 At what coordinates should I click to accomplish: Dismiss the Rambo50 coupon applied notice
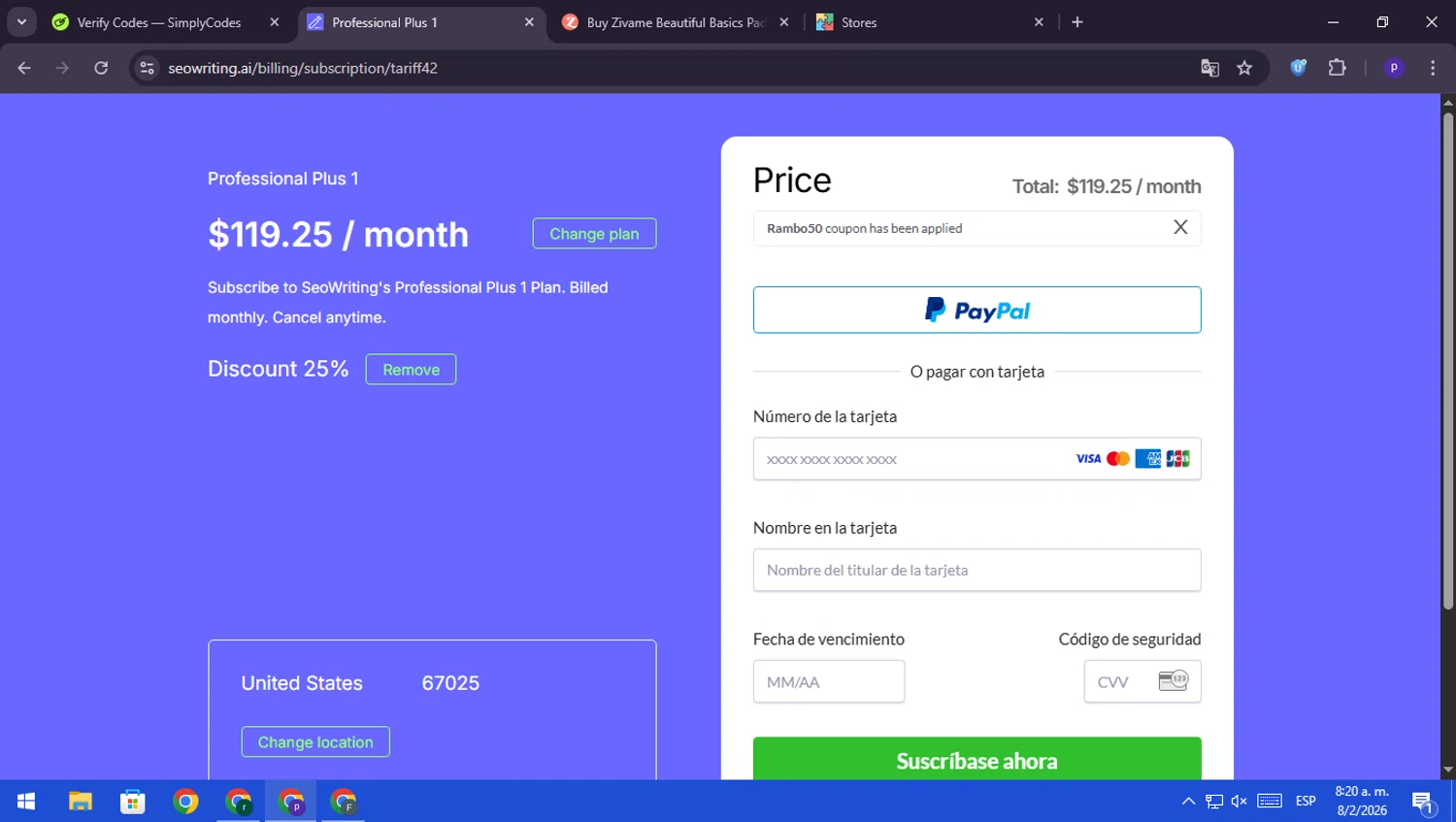point(1180,227)
